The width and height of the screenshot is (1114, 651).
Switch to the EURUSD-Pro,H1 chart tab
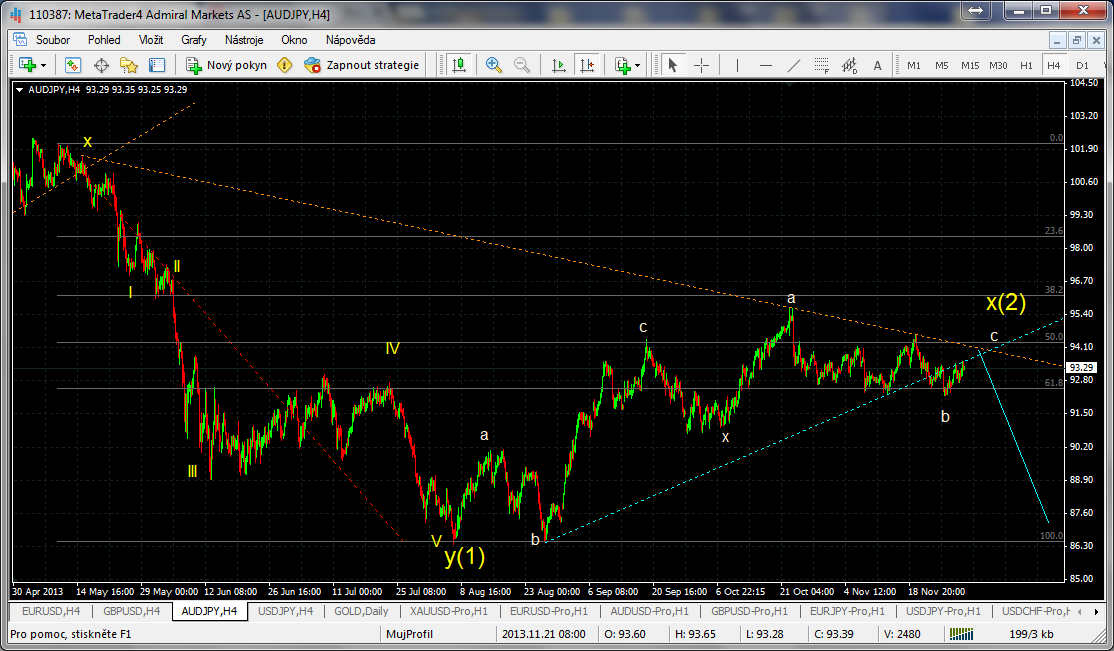point(549,611)
